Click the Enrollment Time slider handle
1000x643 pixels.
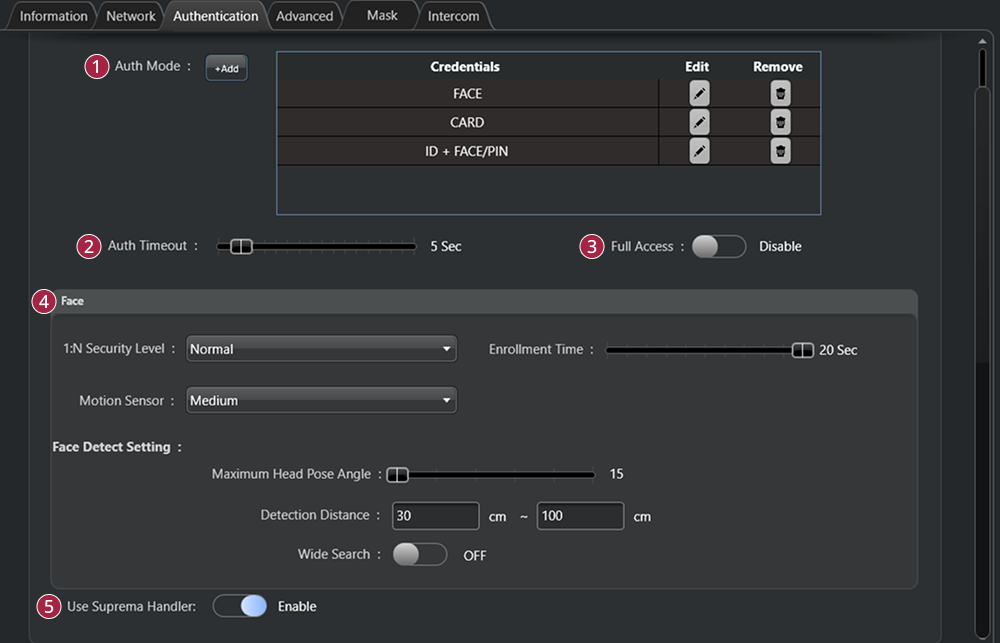(802, 350)
